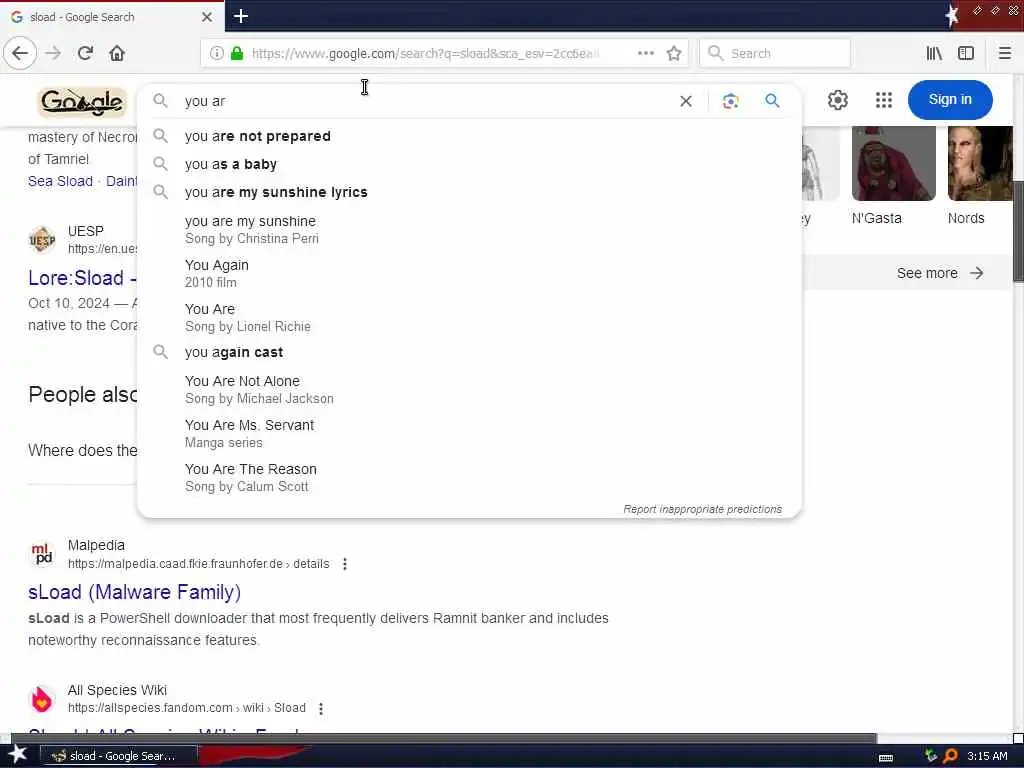Choose suggestion 'you again cast'
1024x768 pixels.
click(x=470, y=352)
